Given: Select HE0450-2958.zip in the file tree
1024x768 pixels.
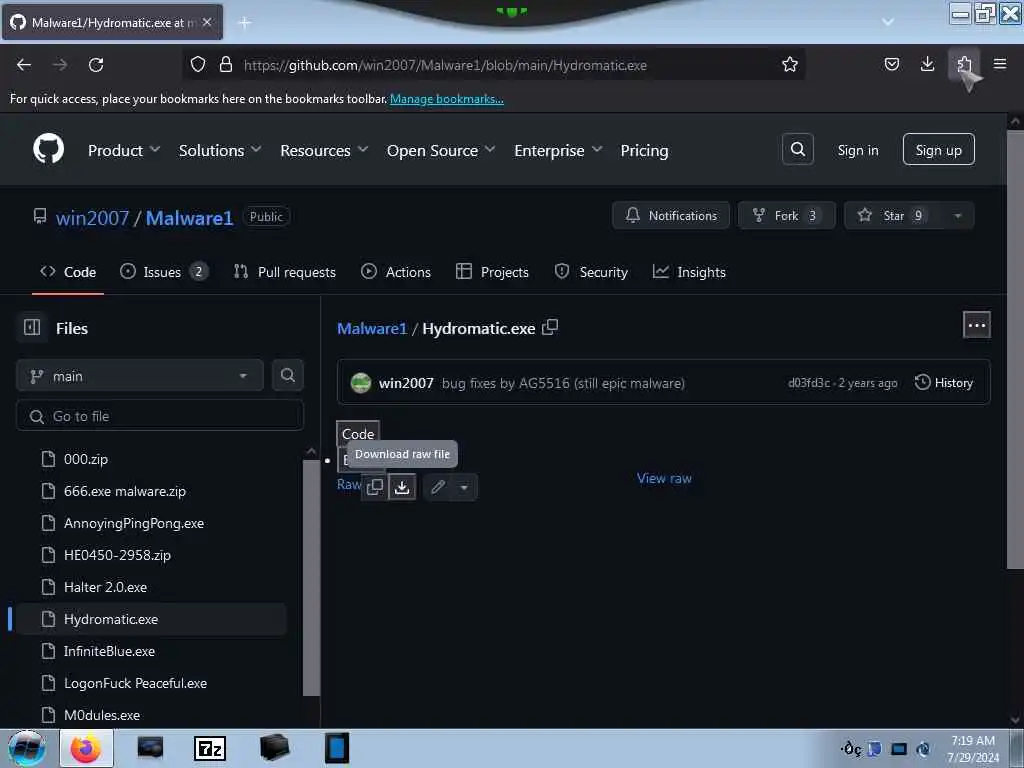Looking at the screenshot, I should click(x=118, y=555).
